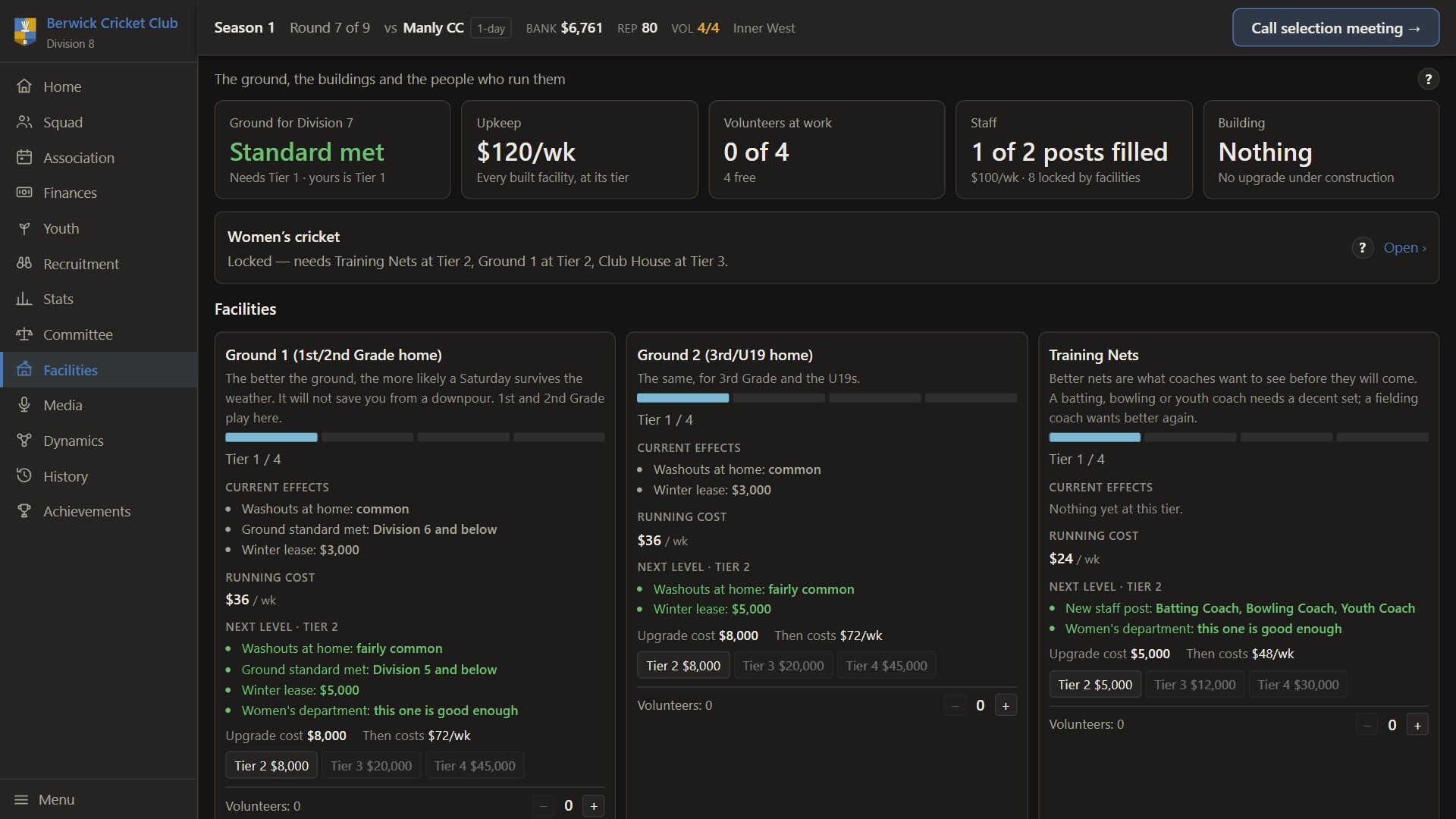Open help question mark at top right
The width and height of the screenshot is (1456, 819).
click(1428, 79)
